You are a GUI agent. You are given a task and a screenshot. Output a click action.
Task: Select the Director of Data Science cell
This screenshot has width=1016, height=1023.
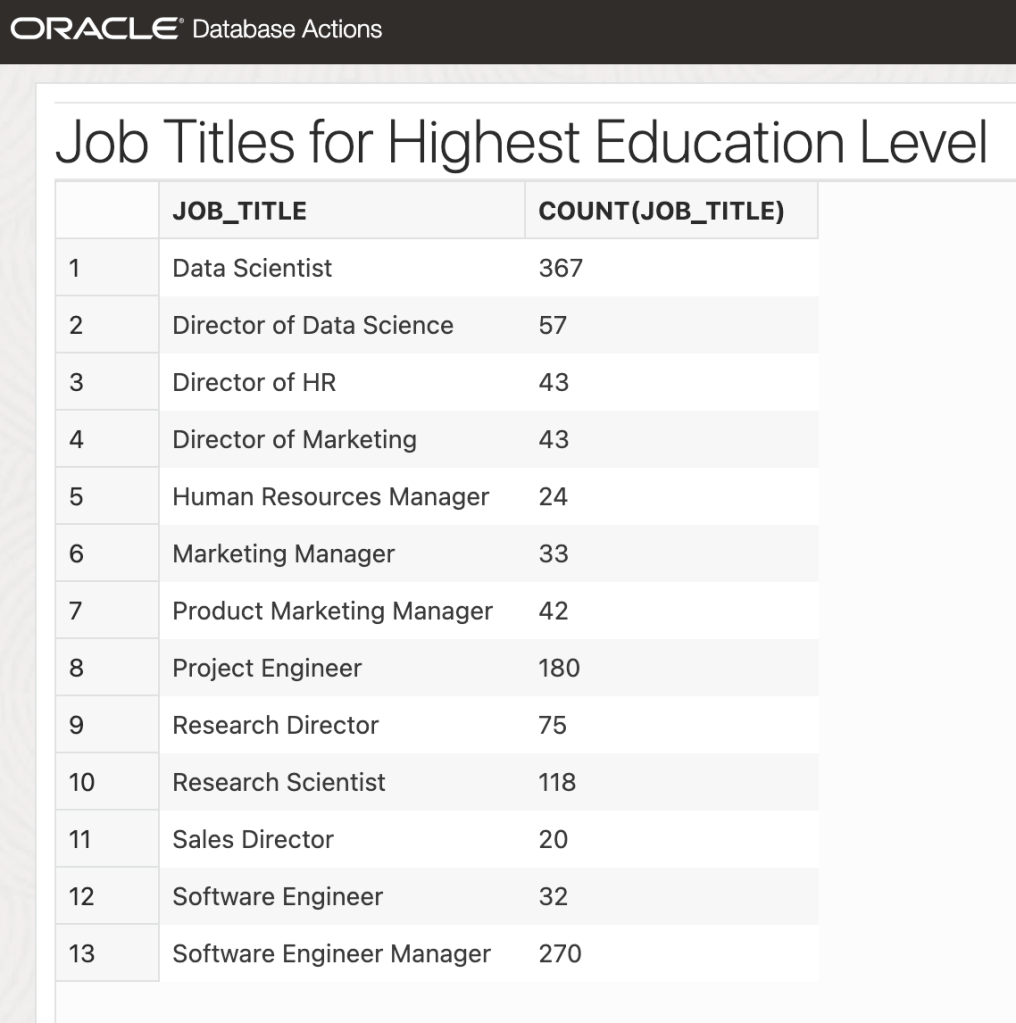pos(312,325)
